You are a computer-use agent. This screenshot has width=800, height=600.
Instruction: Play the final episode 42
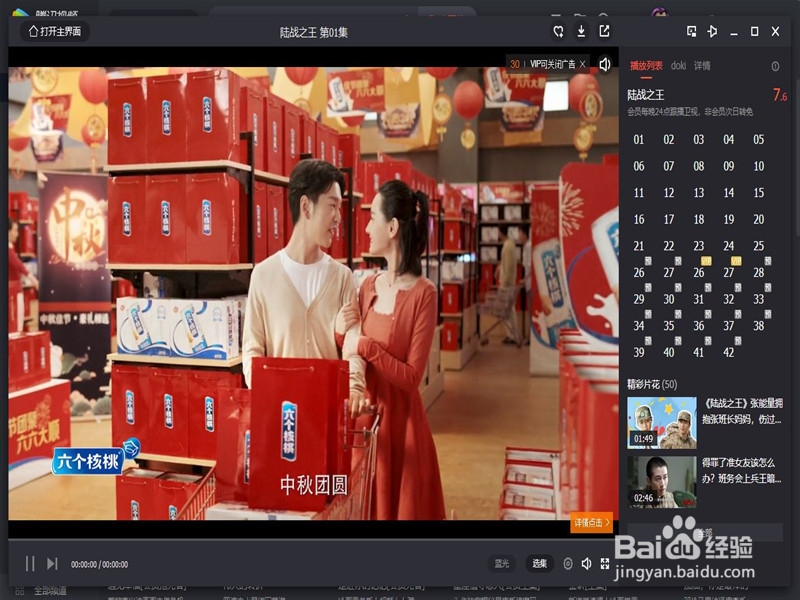729,352
